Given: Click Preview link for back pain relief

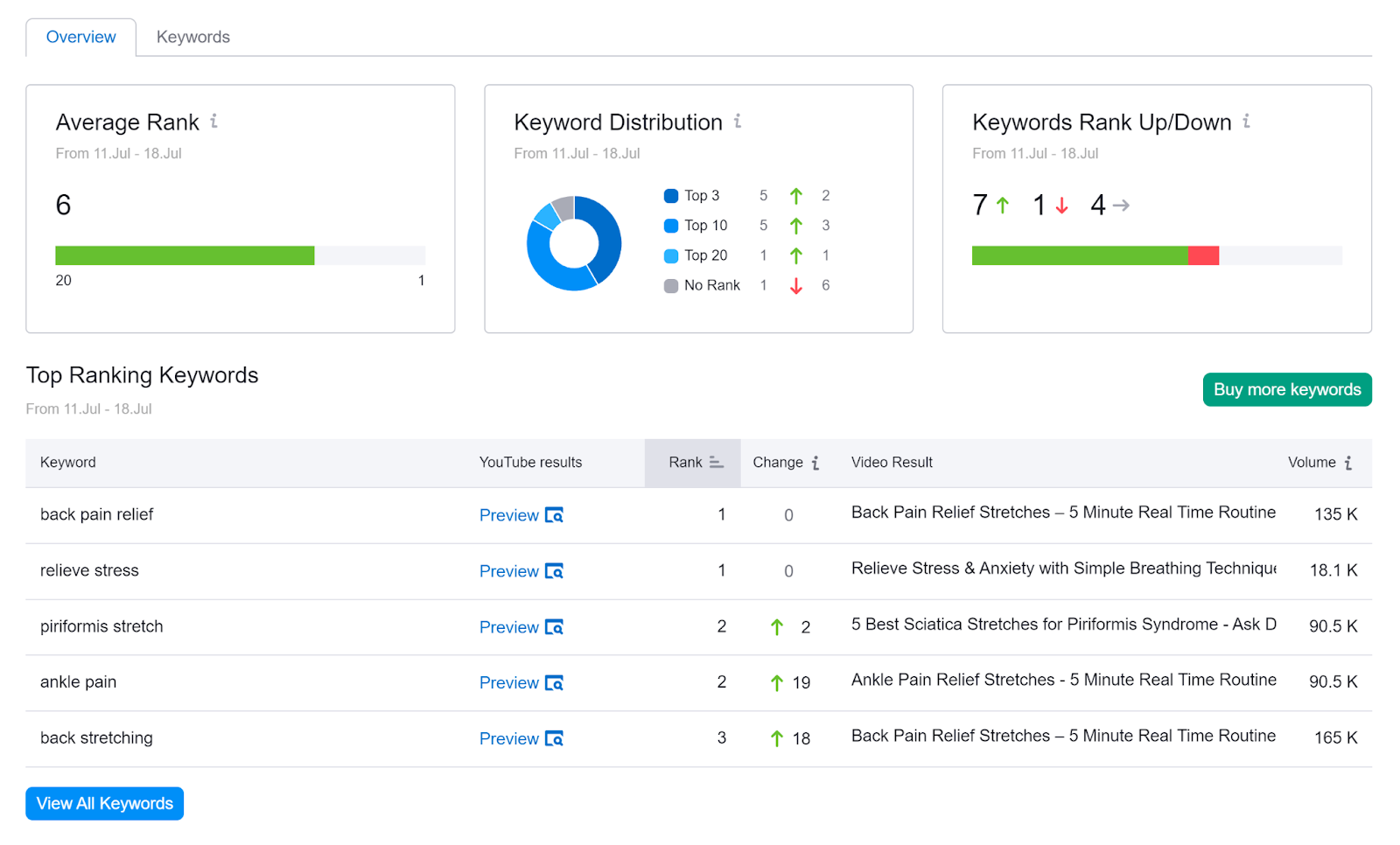Looking at the screenshot, I should click(x=508, y=515).
